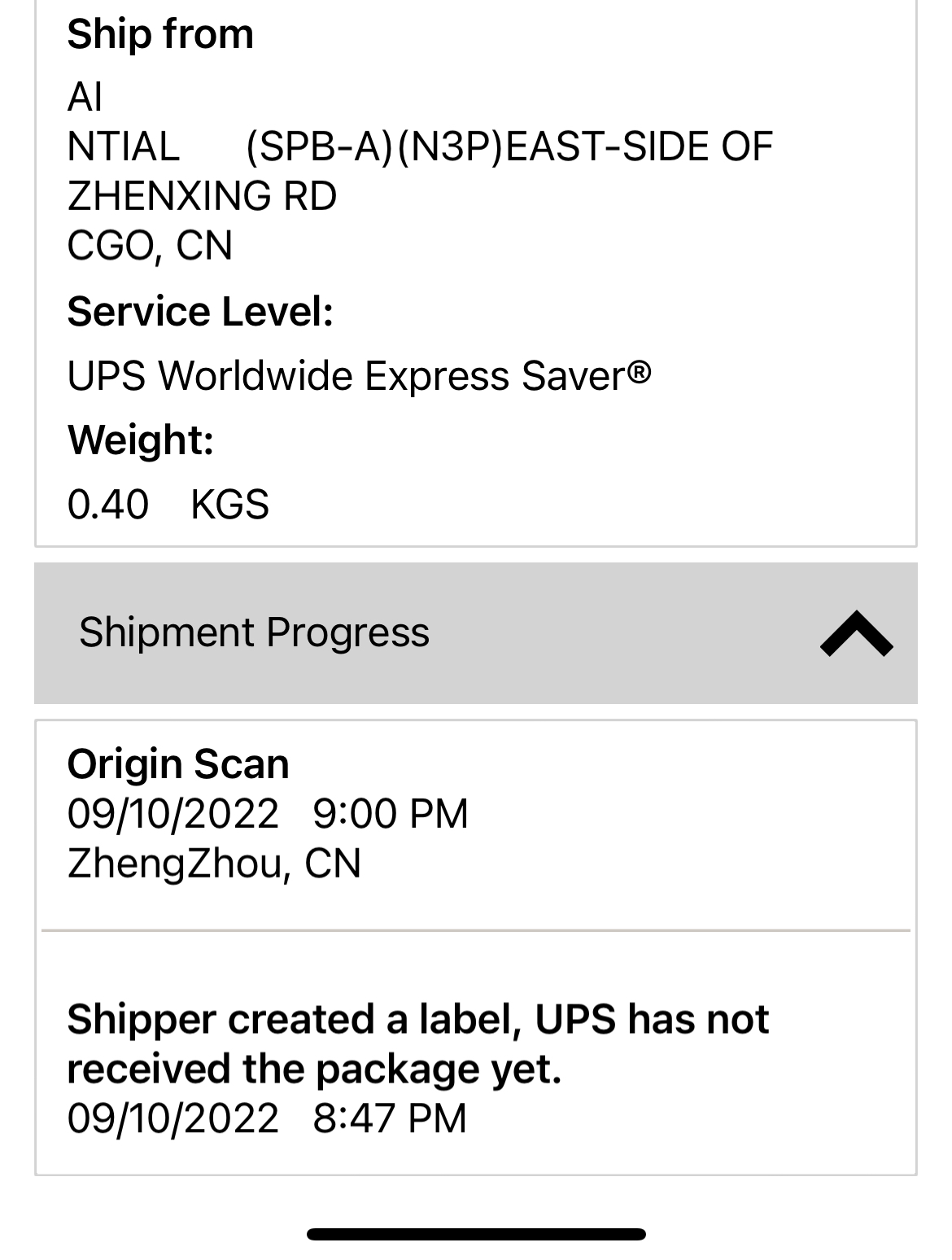This screenshot has height=1260, width=952.
Task: Tap the CGO, CN origin text
Action: click(150, 246)
